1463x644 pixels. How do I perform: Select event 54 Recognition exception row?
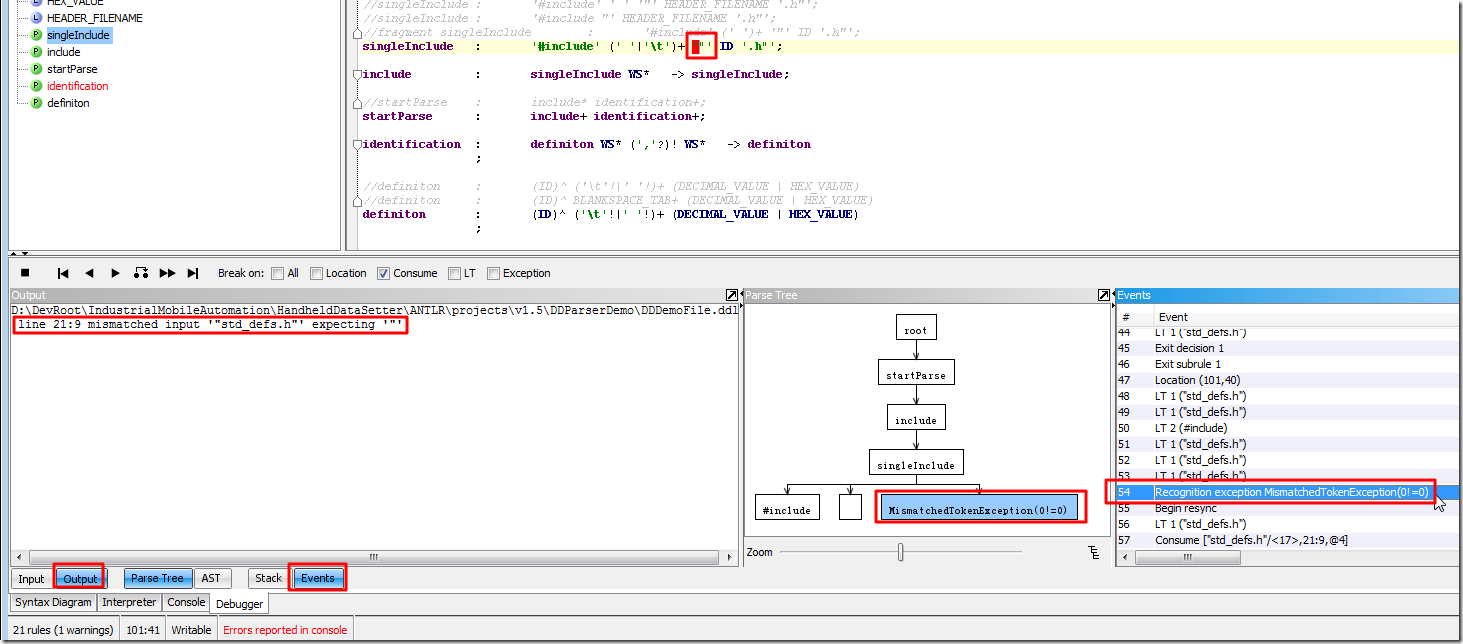click(1286, 492)
